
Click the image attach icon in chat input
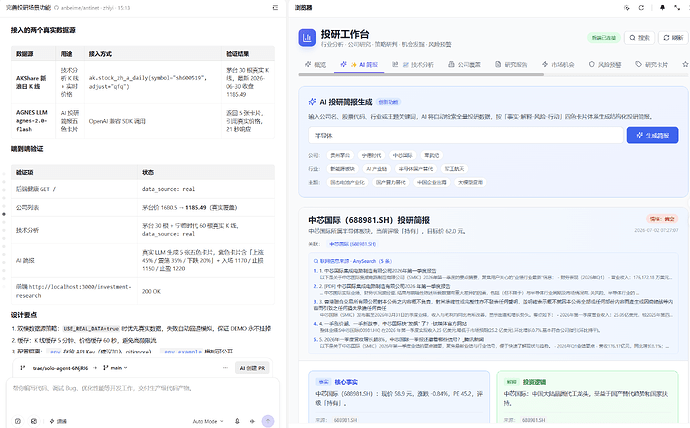tap(34, 421)
